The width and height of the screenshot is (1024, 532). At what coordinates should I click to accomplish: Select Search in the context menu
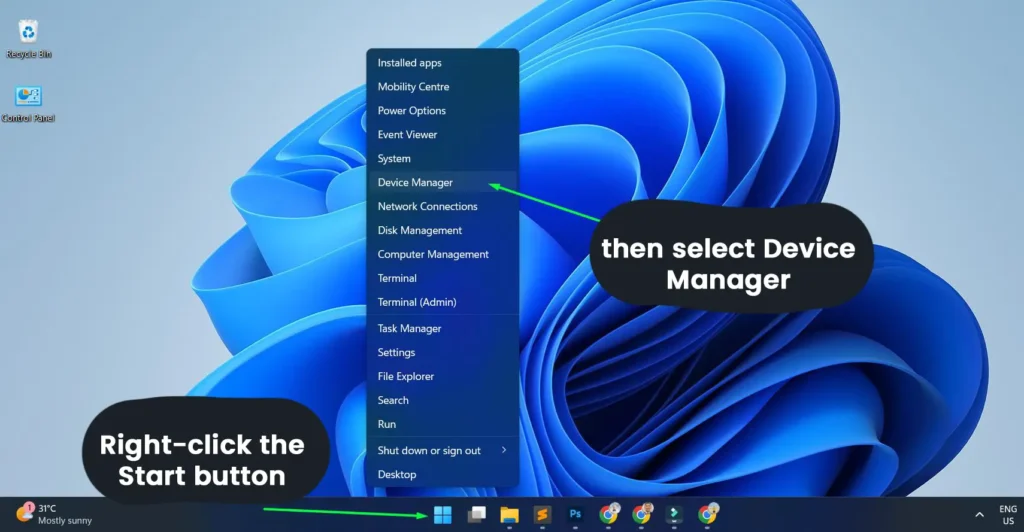click(x=443, y=400)
